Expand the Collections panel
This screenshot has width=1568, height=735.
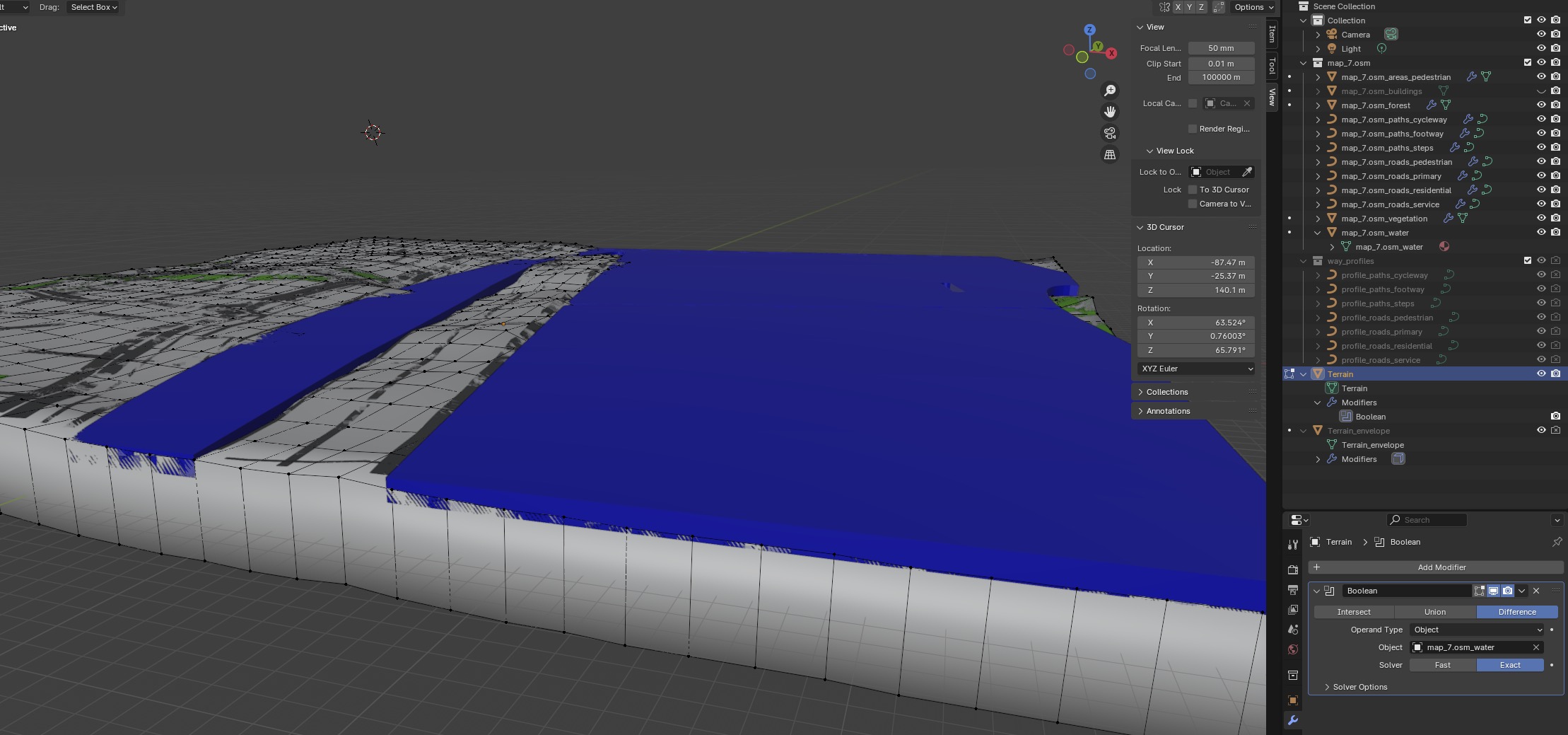coord(1166,392)
